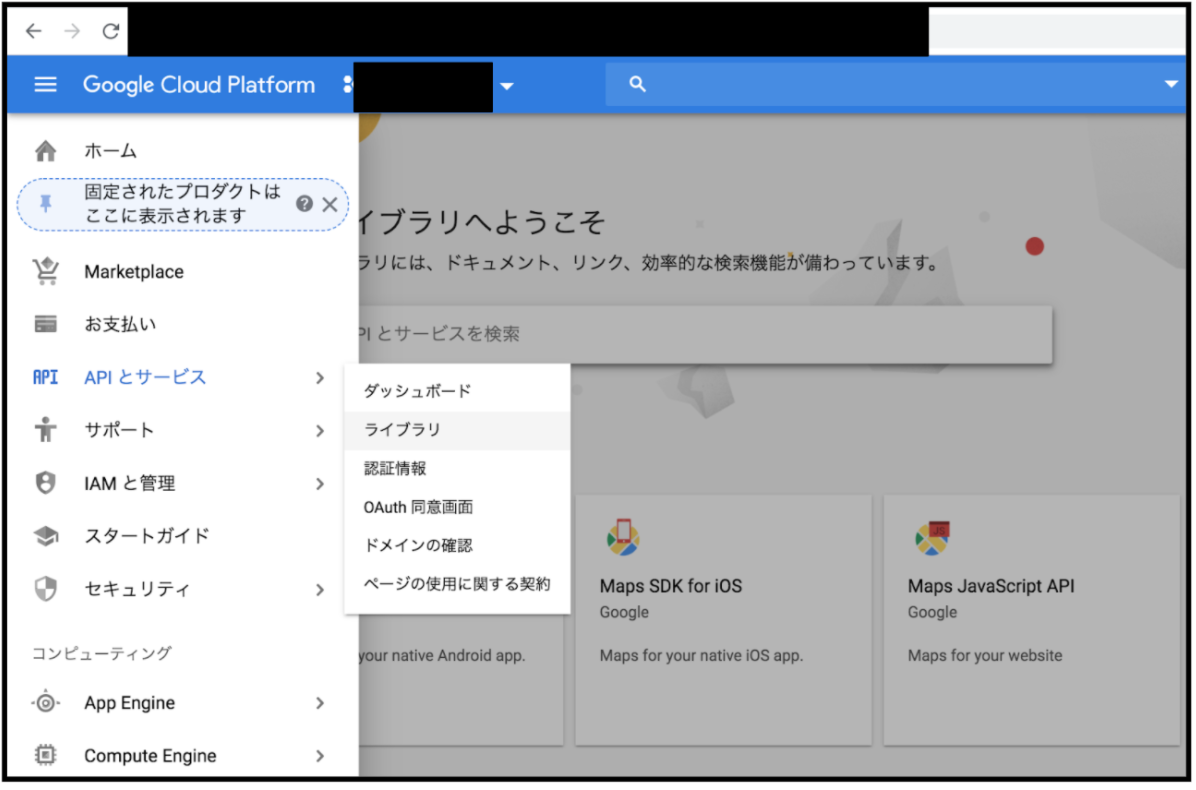Click 'Maps for your native iOS app.' text
This screenshot has width=1196, height=790.
point(702,657)
